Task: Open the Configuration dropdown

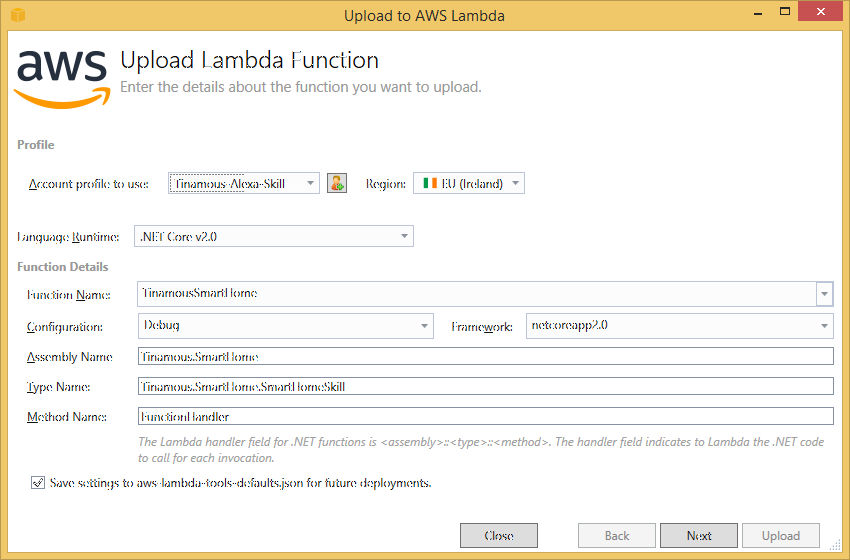Action: coord(285,325)
